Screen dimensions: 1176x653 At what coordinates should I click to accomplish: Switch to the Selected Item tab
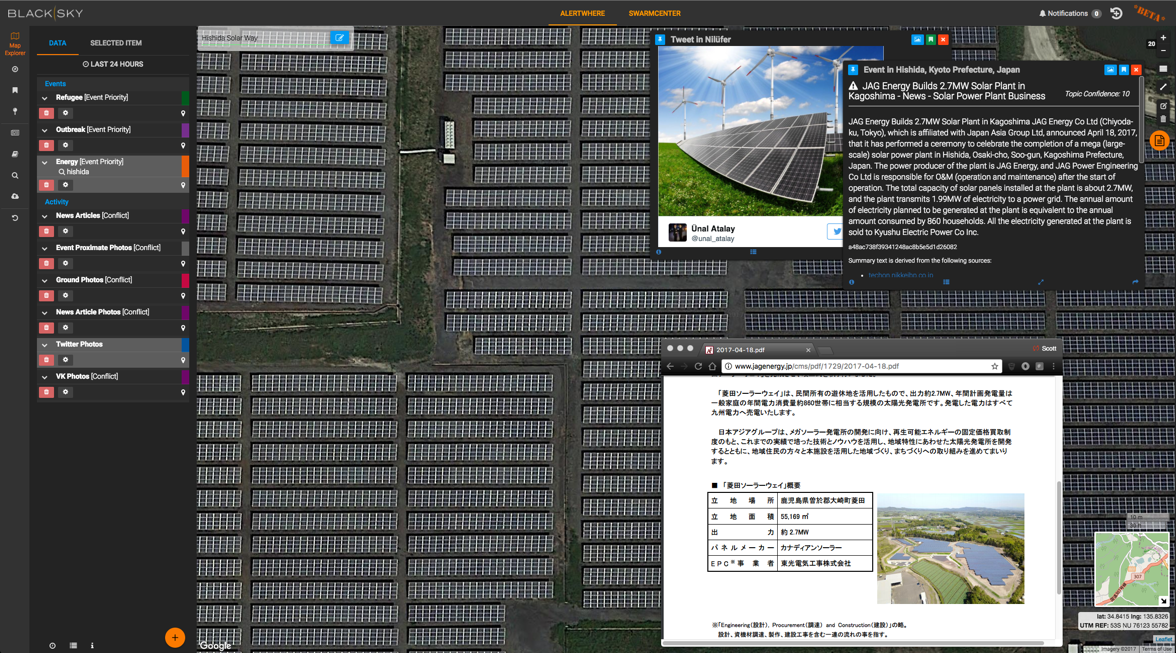tap(116, 43)
